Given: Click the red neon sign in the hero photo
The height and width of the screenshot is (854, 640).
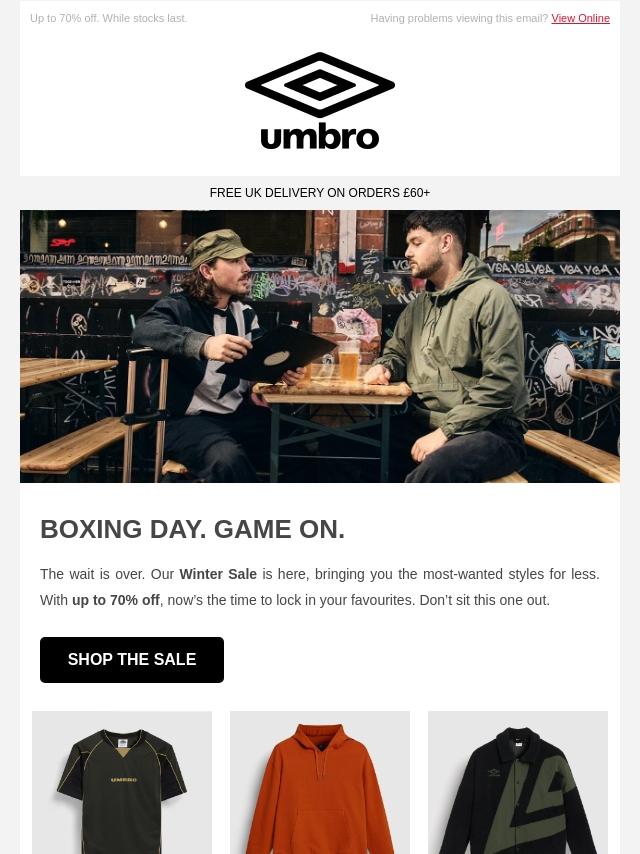Looking at the screenshot, I should coord(63,241).
